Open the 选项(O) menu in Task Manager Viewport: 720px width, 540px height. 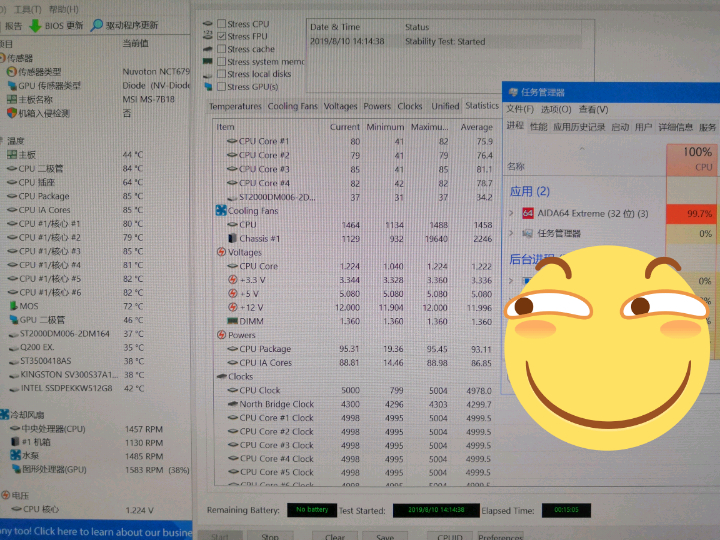click(x=556, y=109)
